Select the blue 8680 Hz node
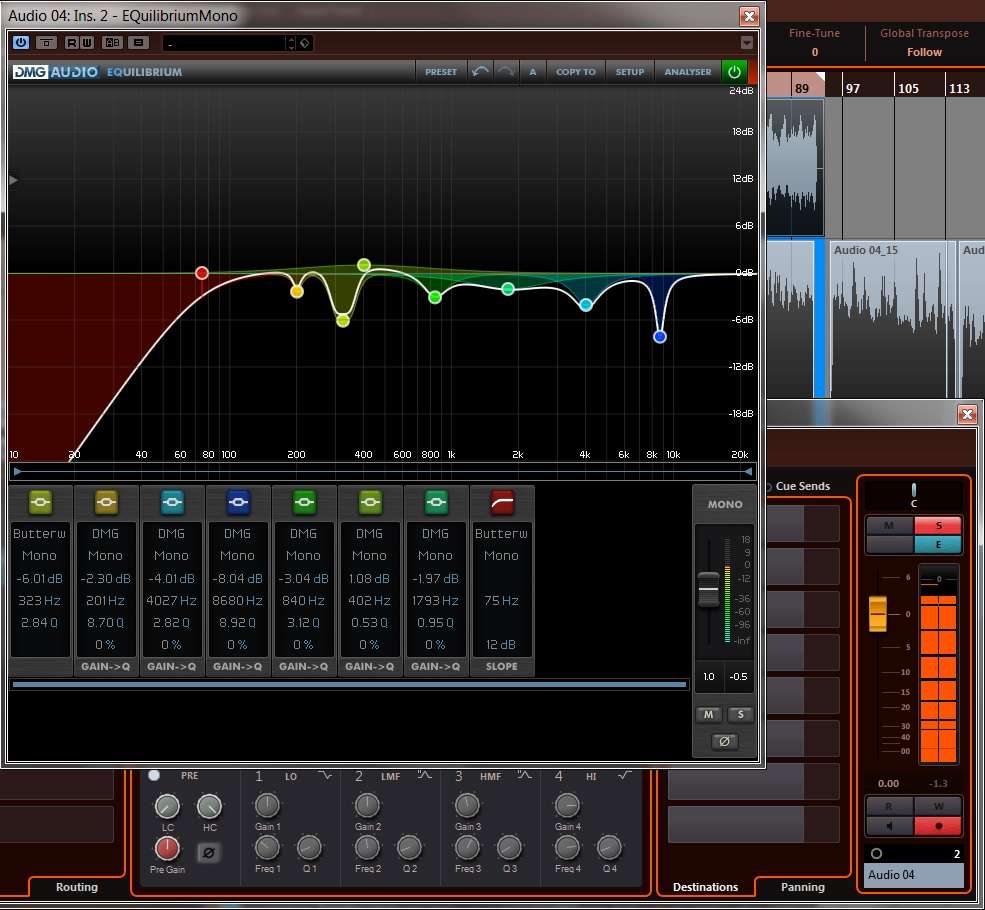985x910 pixels. (x=660, y=337)
